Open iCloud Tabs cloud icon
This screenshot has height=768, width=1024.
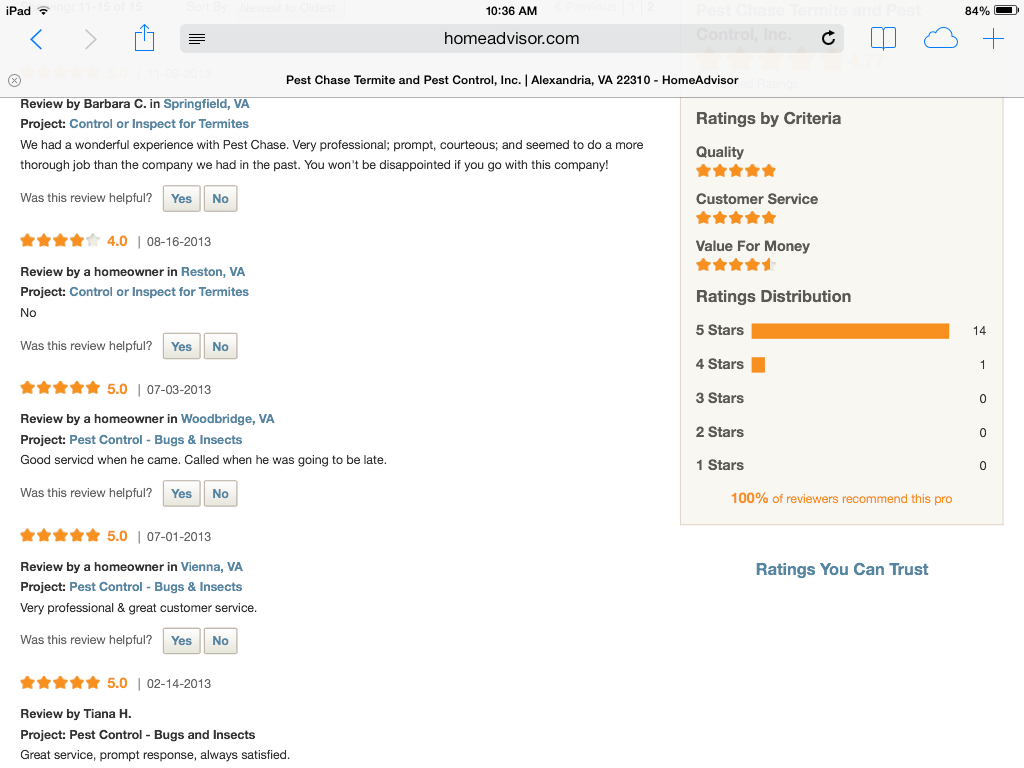coord(940,39)
